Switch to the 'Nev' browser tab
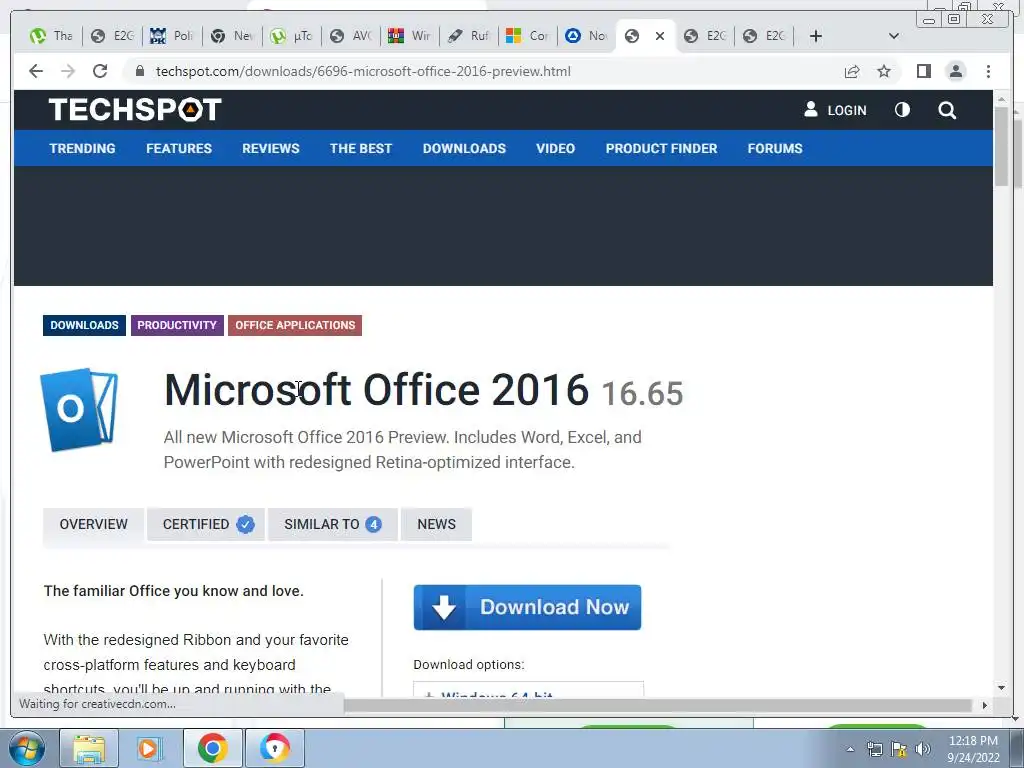Screen dimensions: 1024x768 tap(232, 36)
